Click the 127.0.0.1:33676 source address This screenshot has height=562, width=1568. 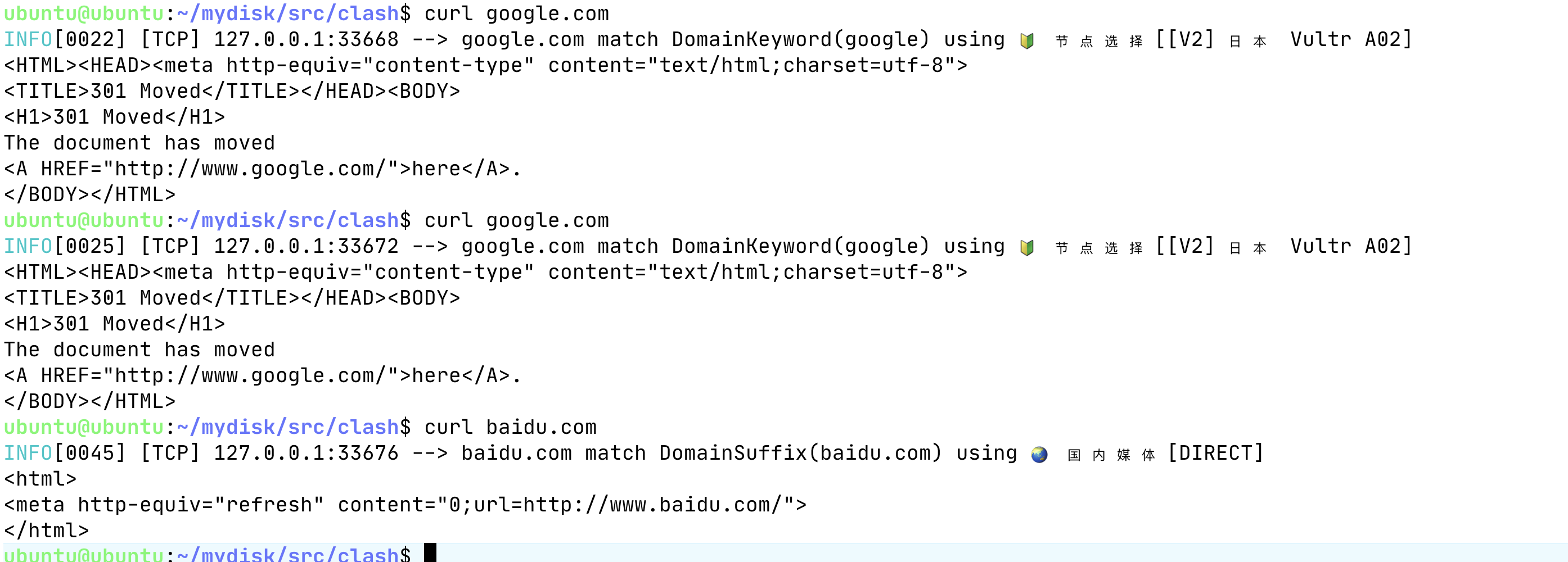305,453
